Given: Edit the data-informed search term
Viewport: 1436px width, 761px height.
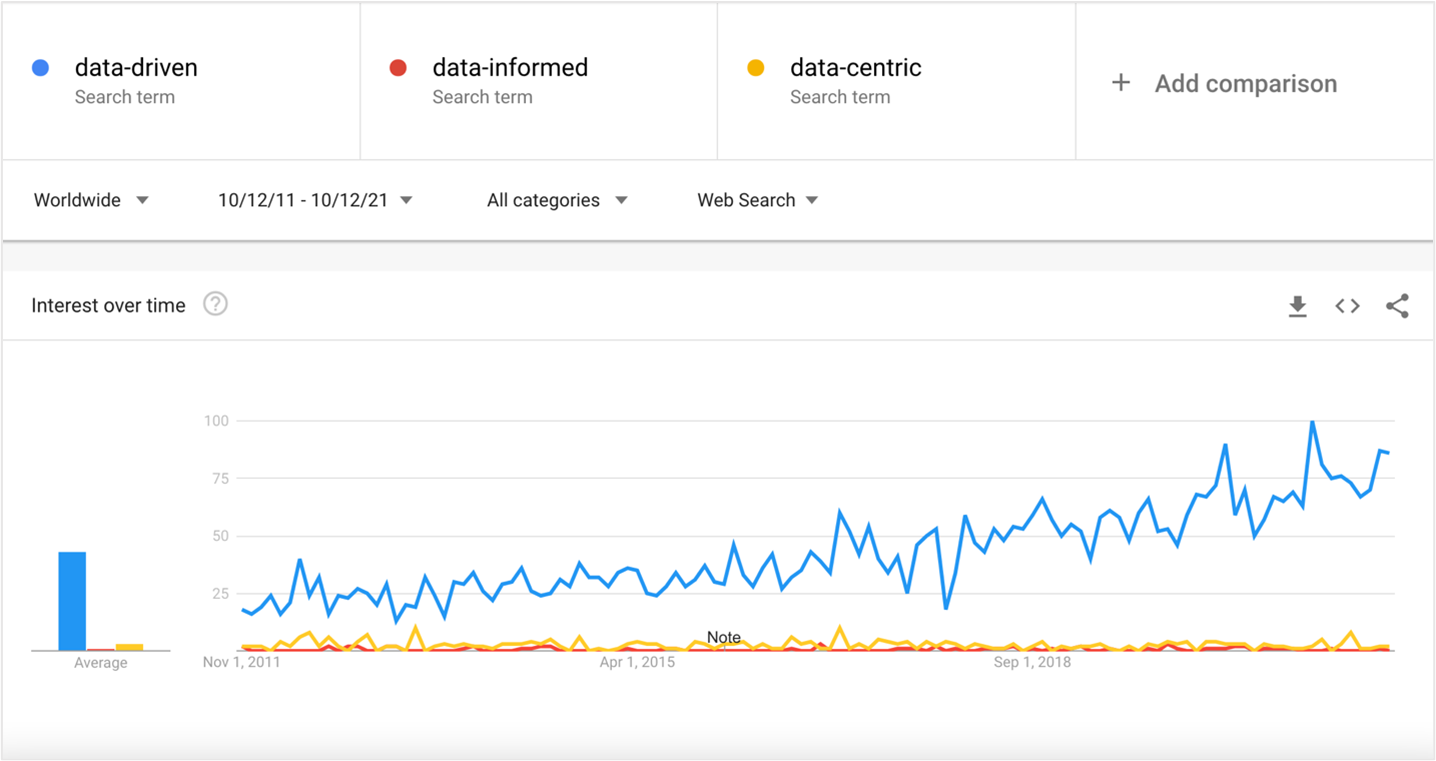Looking at the screenshot, I should pos(510,68).
